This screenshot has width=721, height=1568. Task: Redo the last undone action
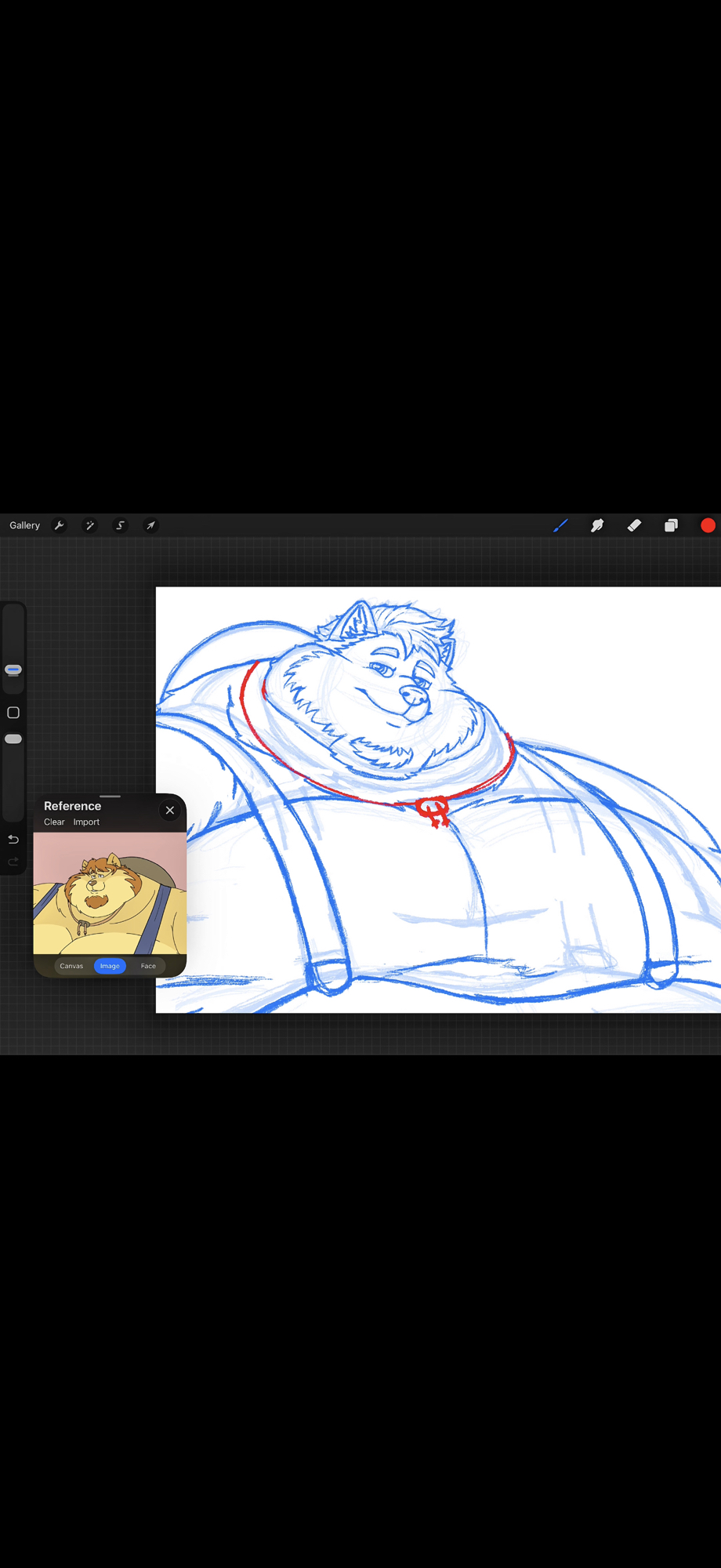pos(13,862)
